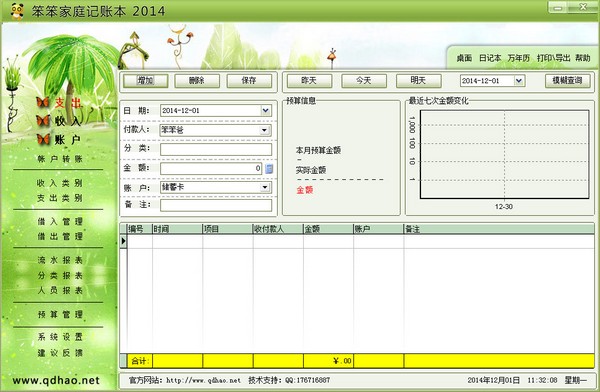Click the 明天 button

tap(419, 81)
